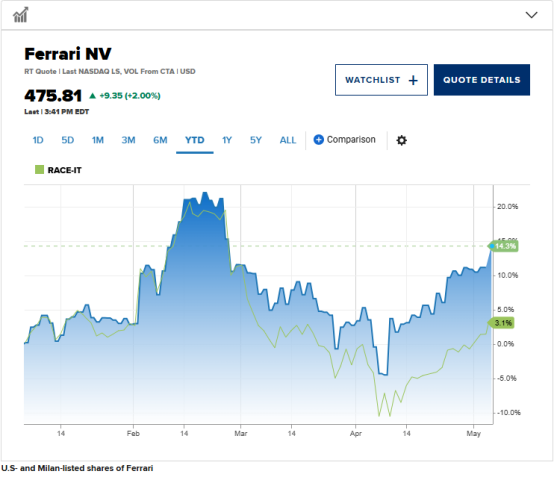Click the RT Quote source line
Image resolution: width=554 pixels, height=480 pixels.
click(110, 71)
